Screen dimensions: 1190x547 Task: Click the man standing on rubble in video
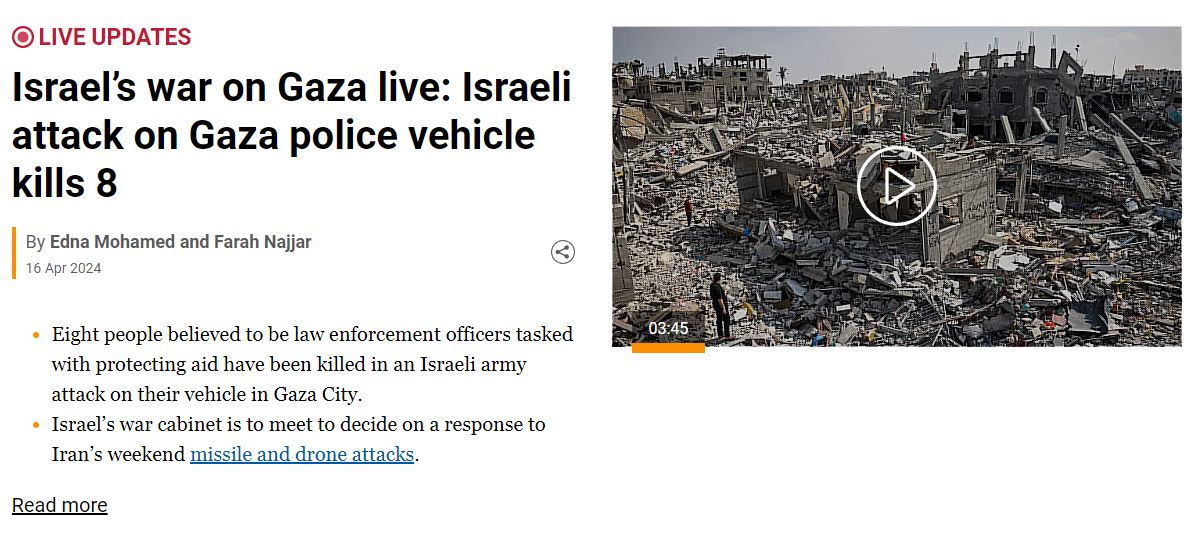coord(719,305)
